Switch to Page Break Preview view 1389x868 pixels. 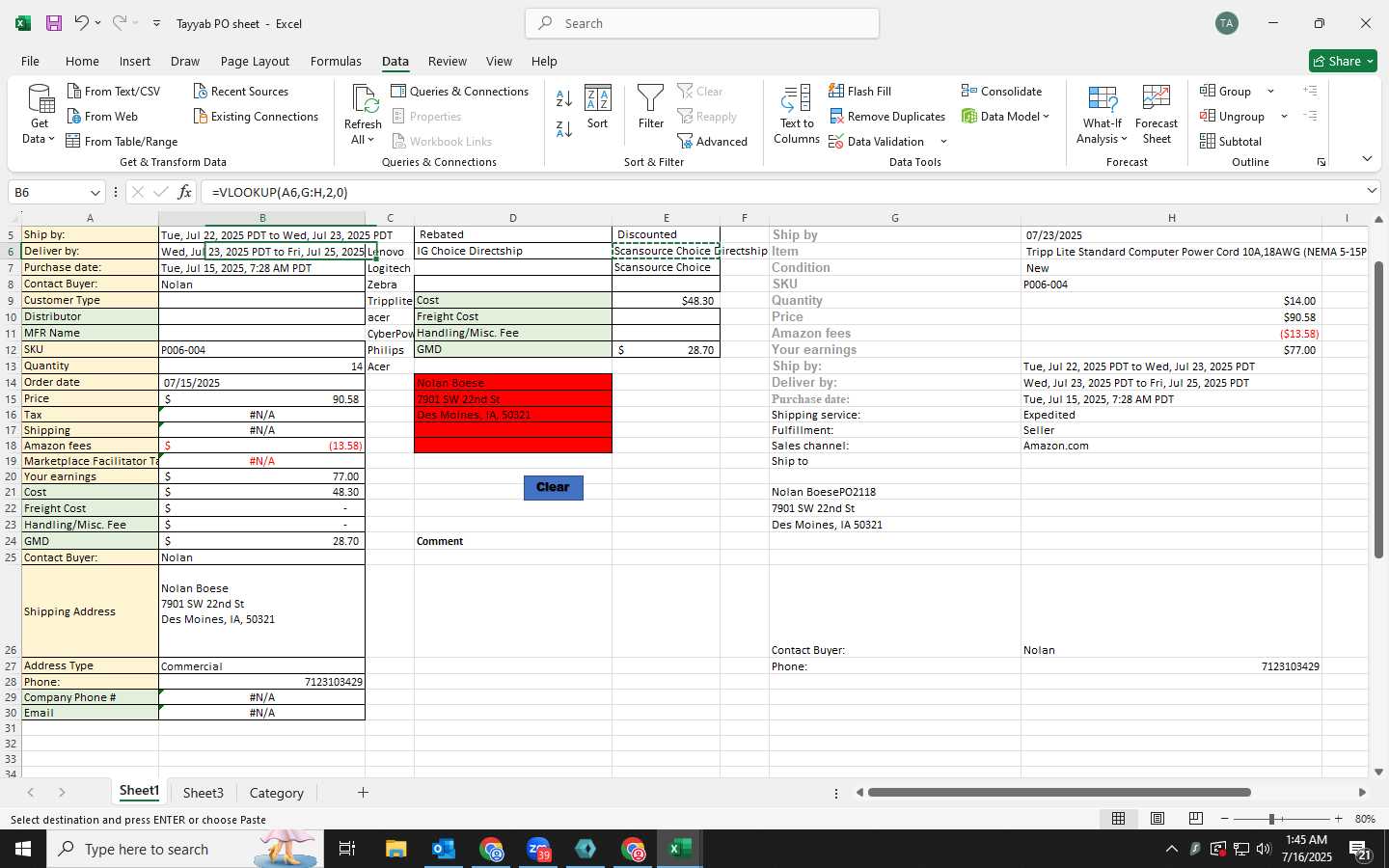1196,818
